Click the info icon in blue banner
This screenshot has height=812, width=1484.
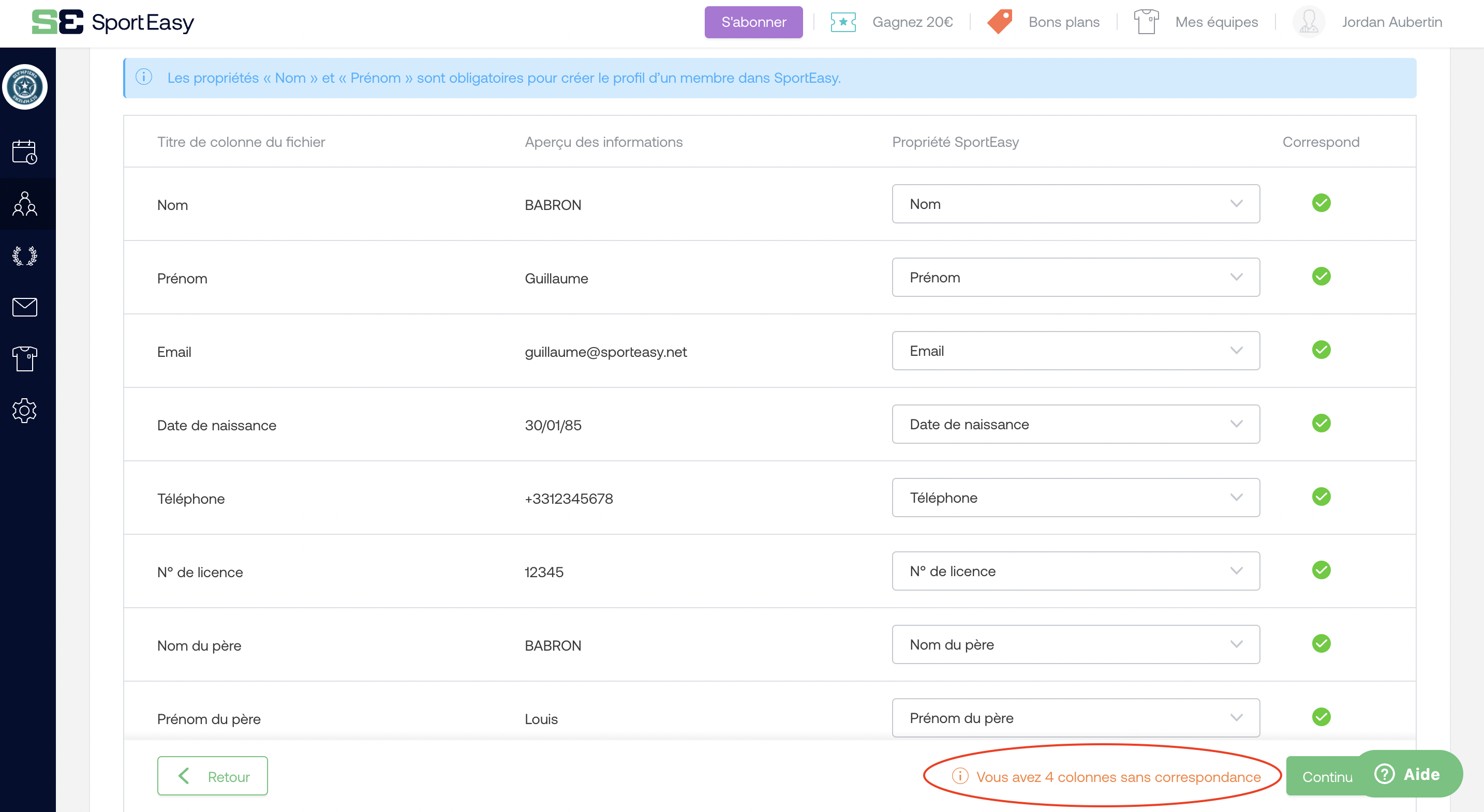click(x=144, y=77)
